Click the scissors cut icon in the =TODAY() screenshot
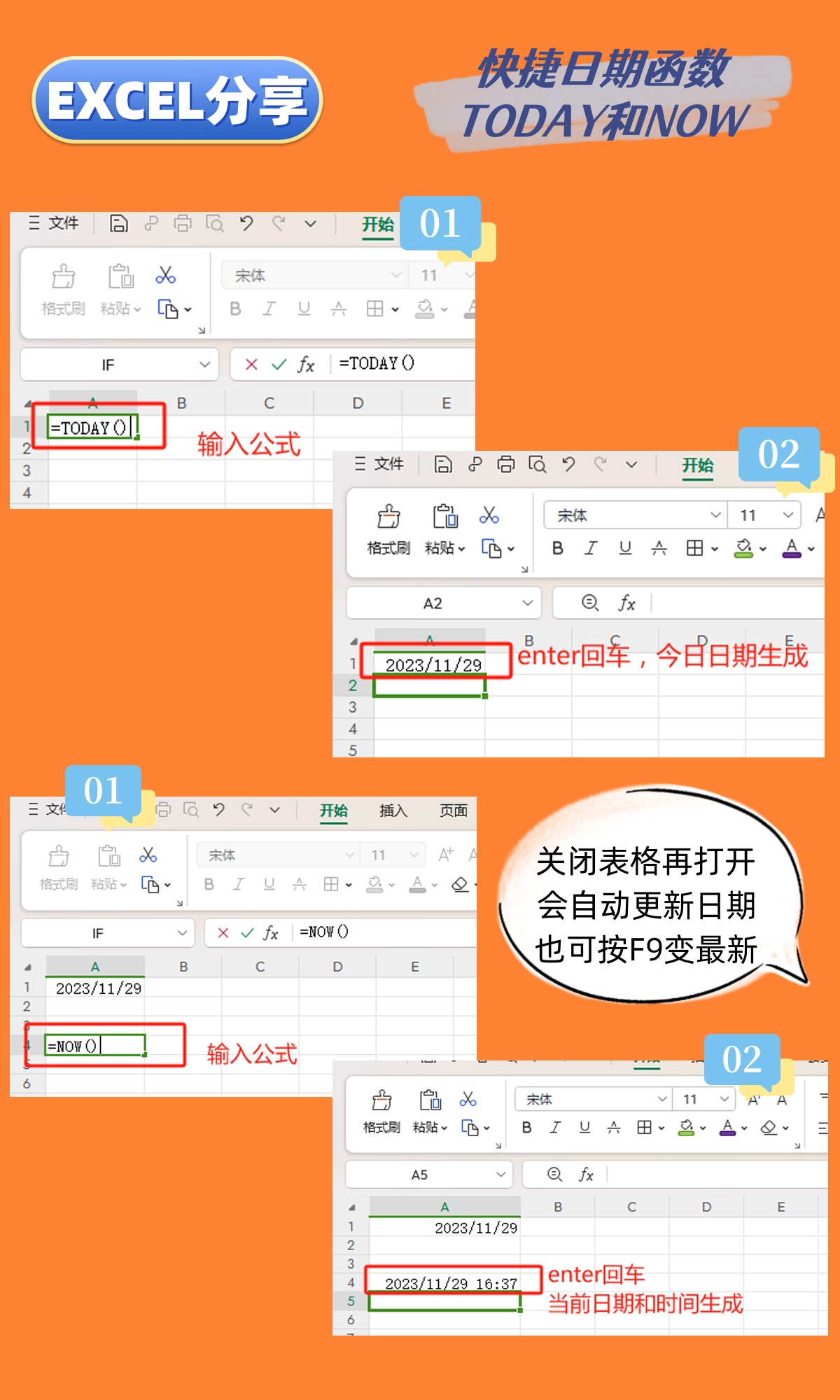Image resolution: width=840 pixels, height=1400 pixels. click(165, 275)
